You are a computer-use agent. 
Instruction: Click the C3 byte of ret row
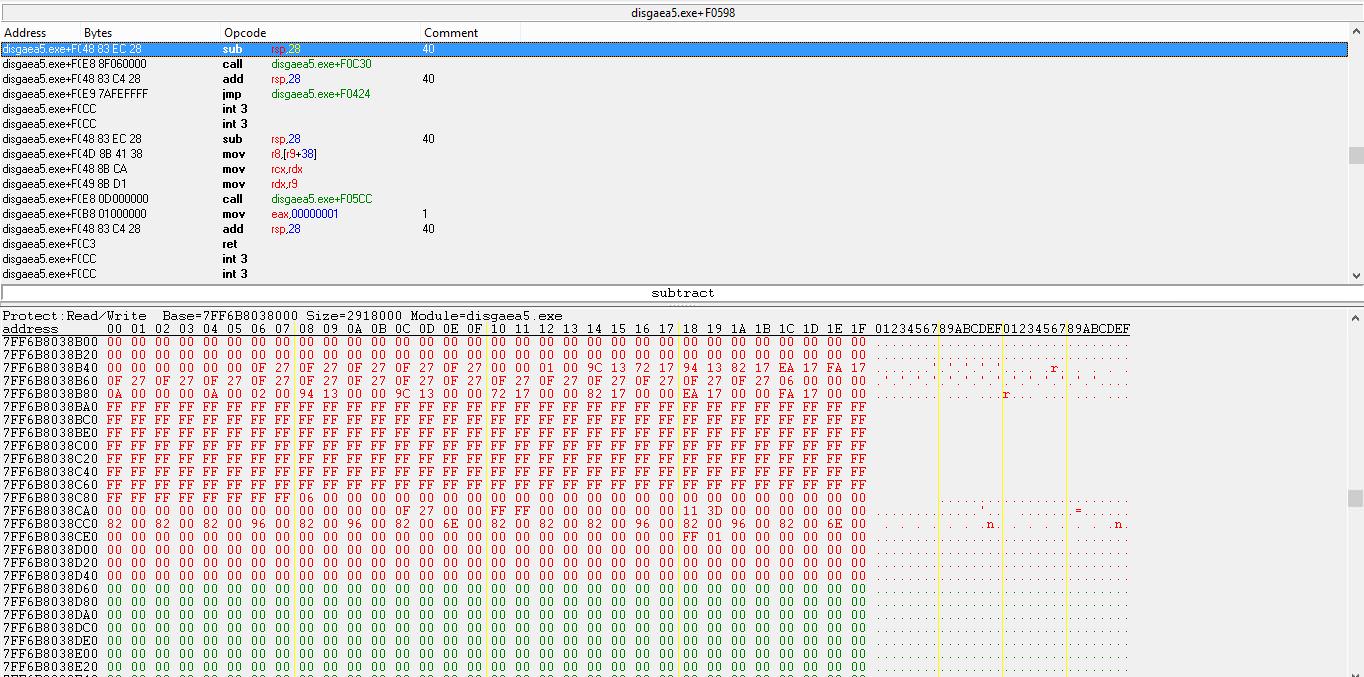click(89, 244)
